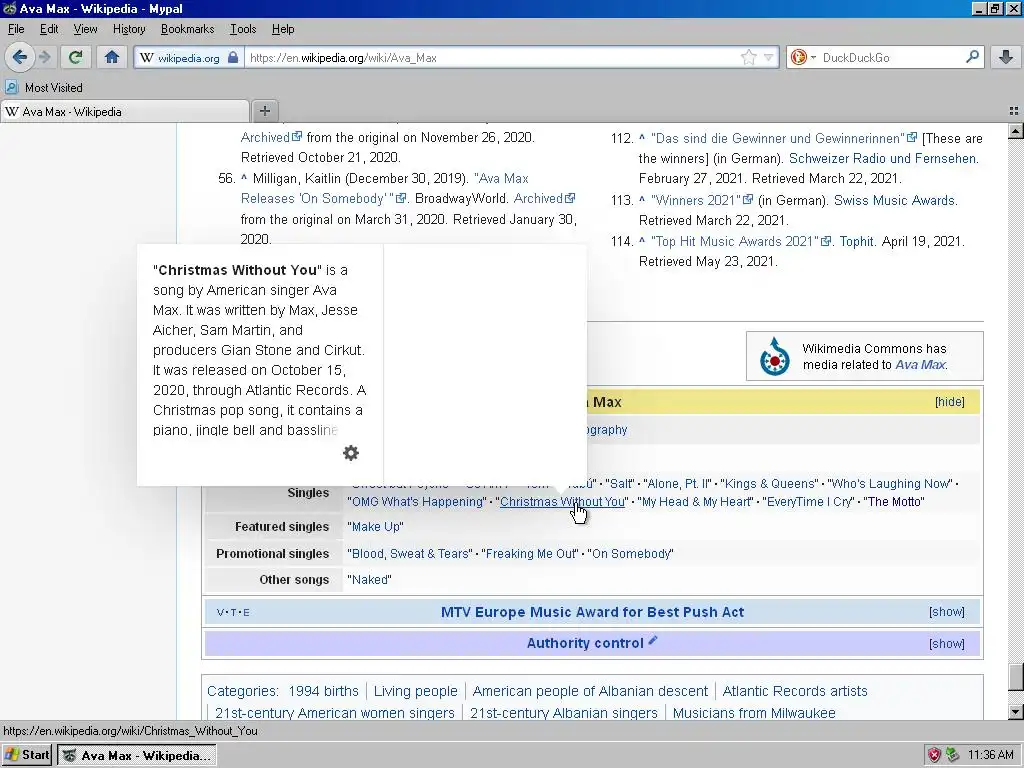Screen dimensions: 1024x768
Task: Open the "EveryTime I Cry" link
Action: pyautogui.click(x=810, y=502)
